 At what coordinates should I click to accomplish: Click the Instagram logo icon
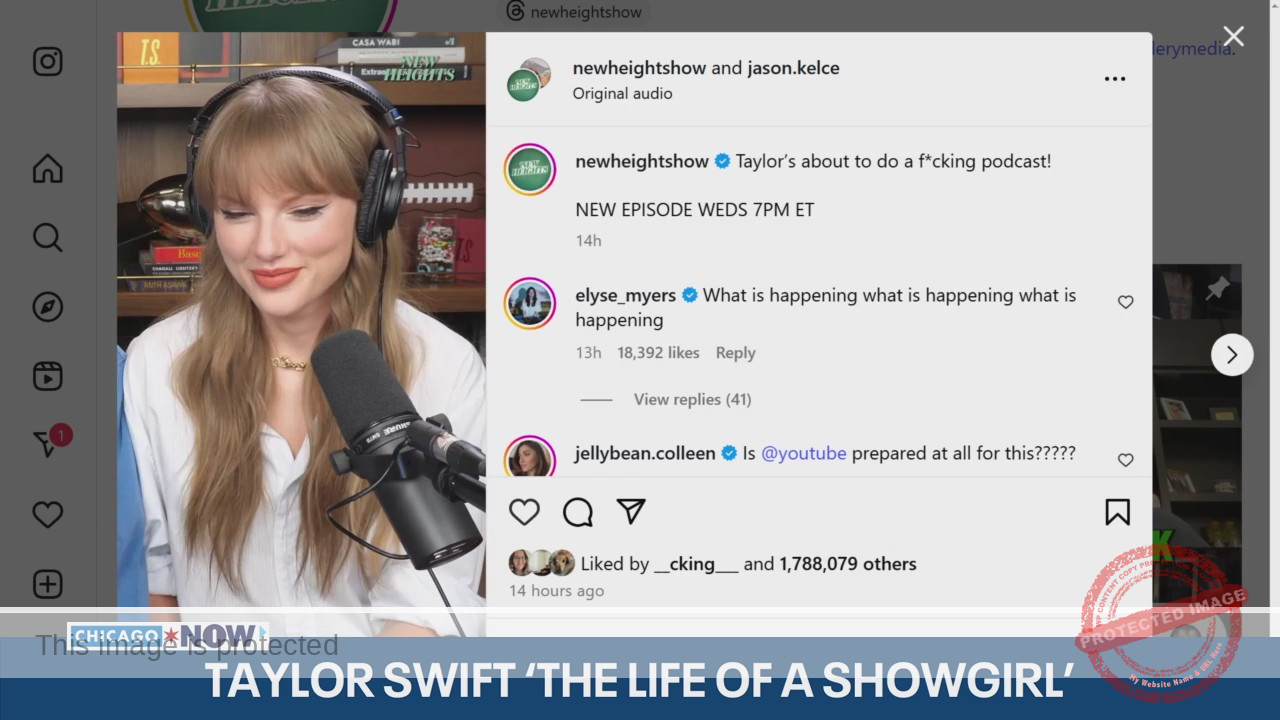(x=47, y=62)
